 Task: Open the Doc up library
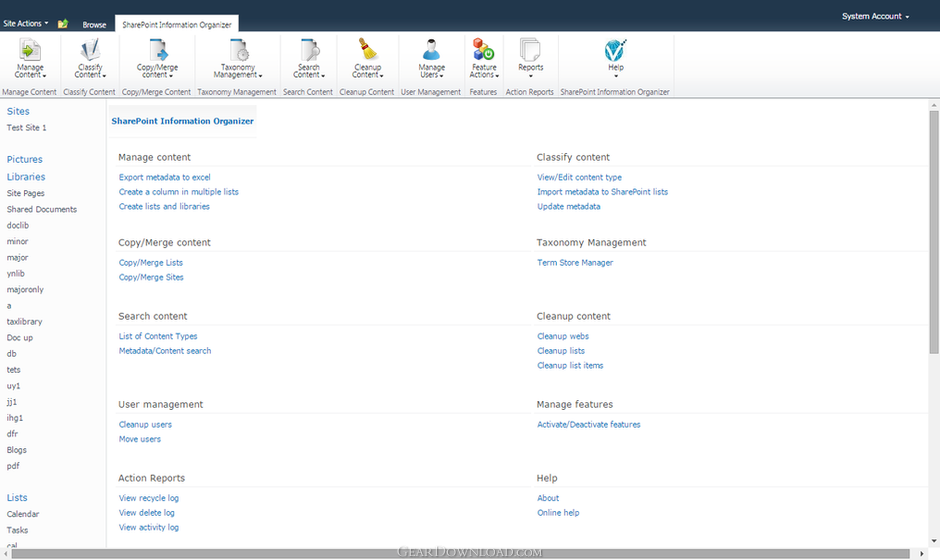point(20,338)
